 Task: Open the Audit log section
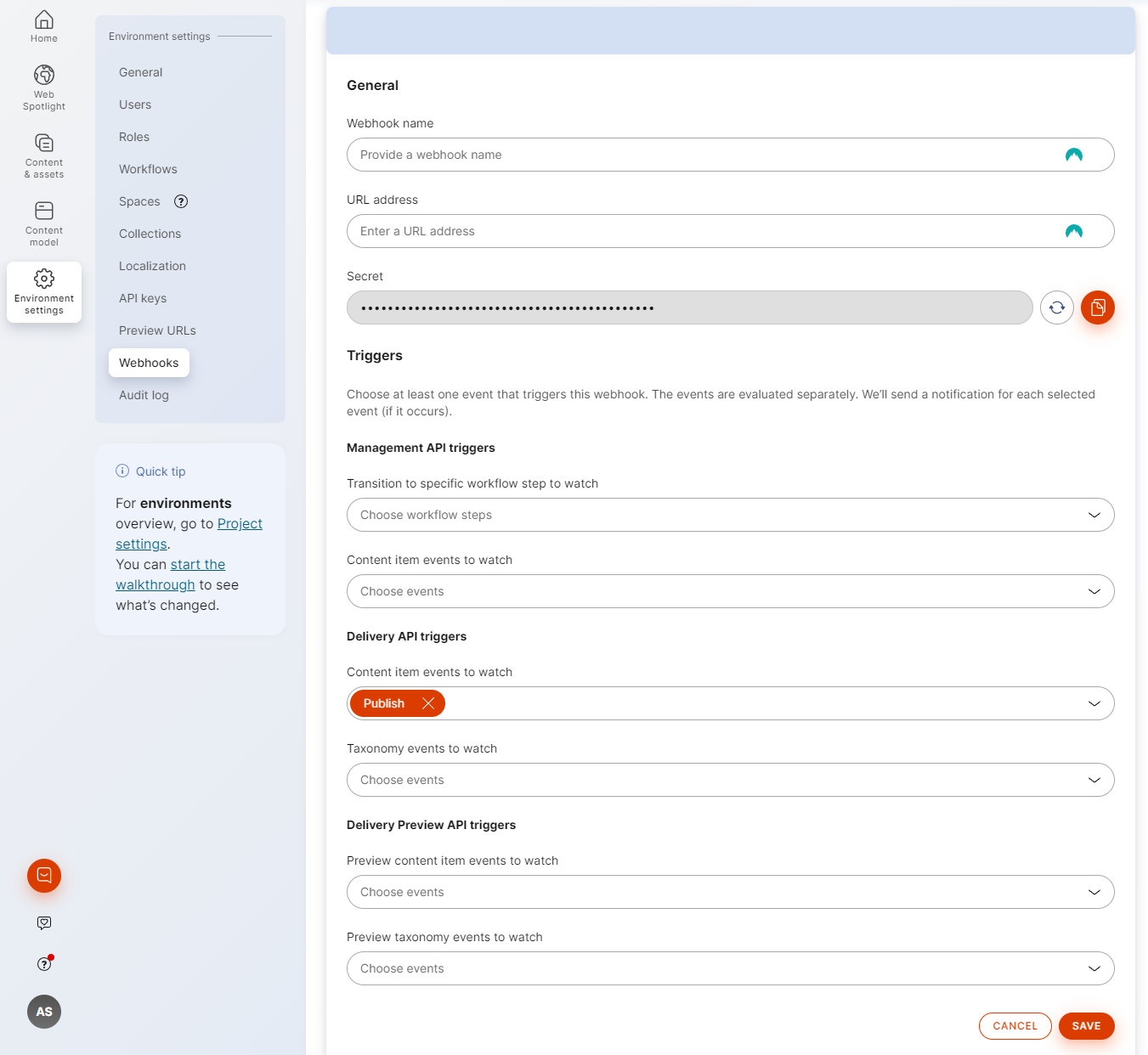point(144,395)
